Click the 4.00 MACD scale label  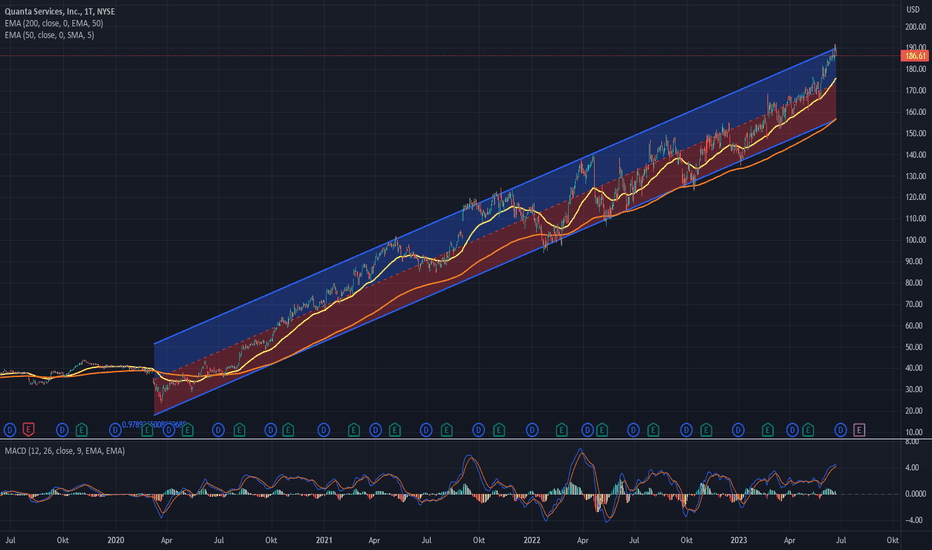(x=912, y=468)
